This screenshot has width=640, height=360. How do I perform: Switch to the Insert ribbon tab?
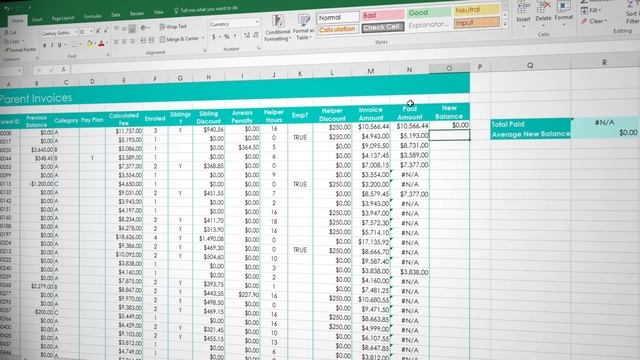click(37, 19)
